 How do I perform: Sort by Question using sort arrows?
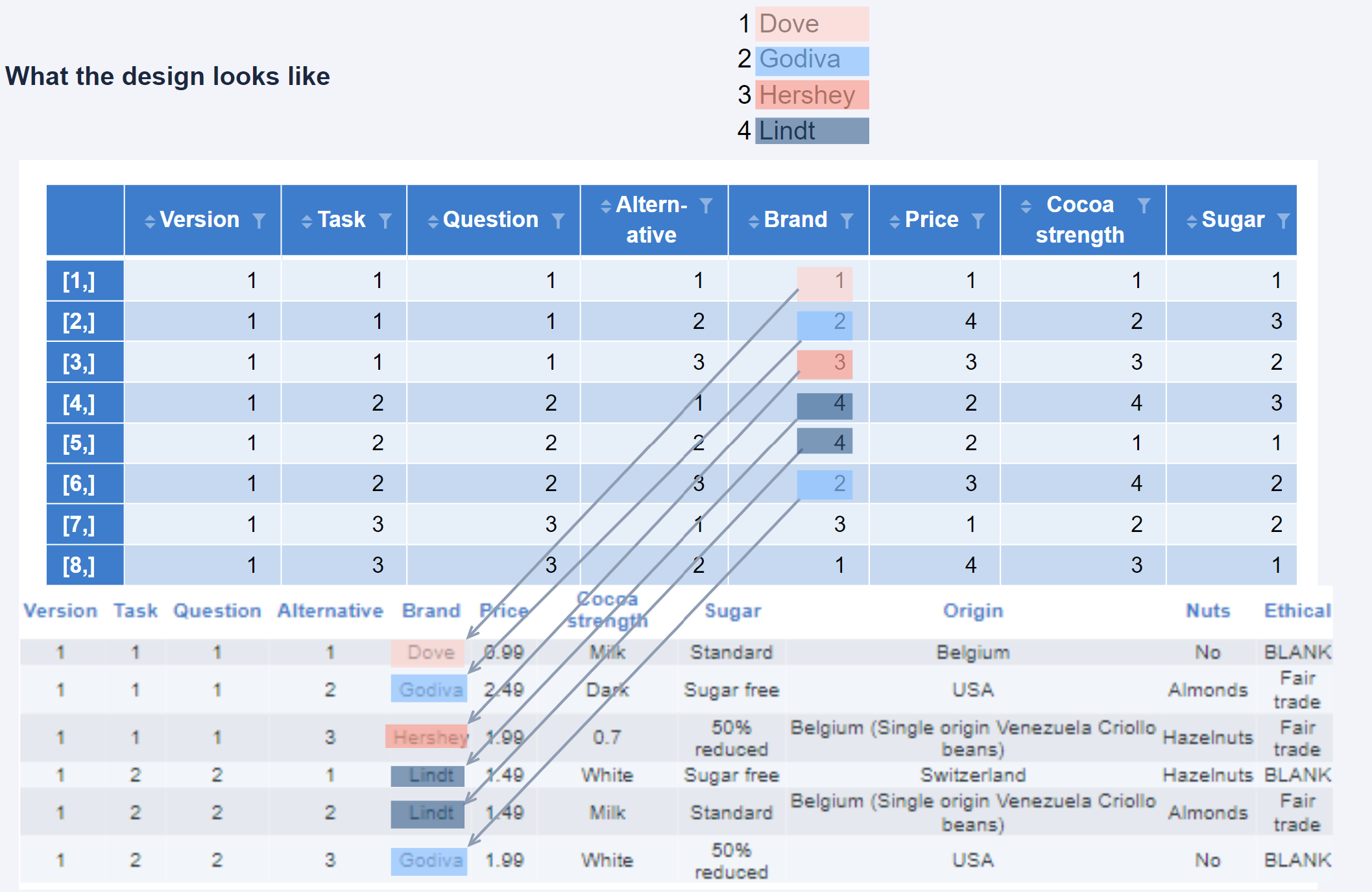[x=433, y=221]
